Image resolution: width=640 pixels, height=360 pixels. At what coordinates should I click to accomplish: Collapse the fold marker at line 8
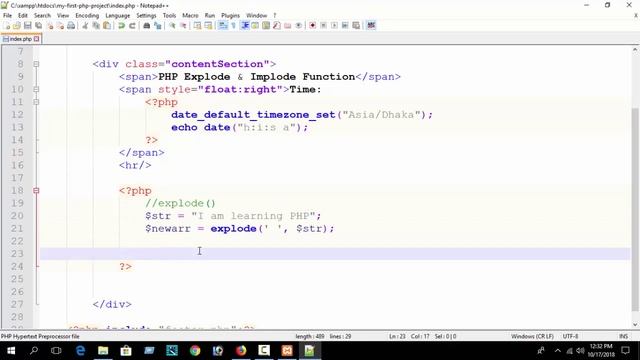36,64
